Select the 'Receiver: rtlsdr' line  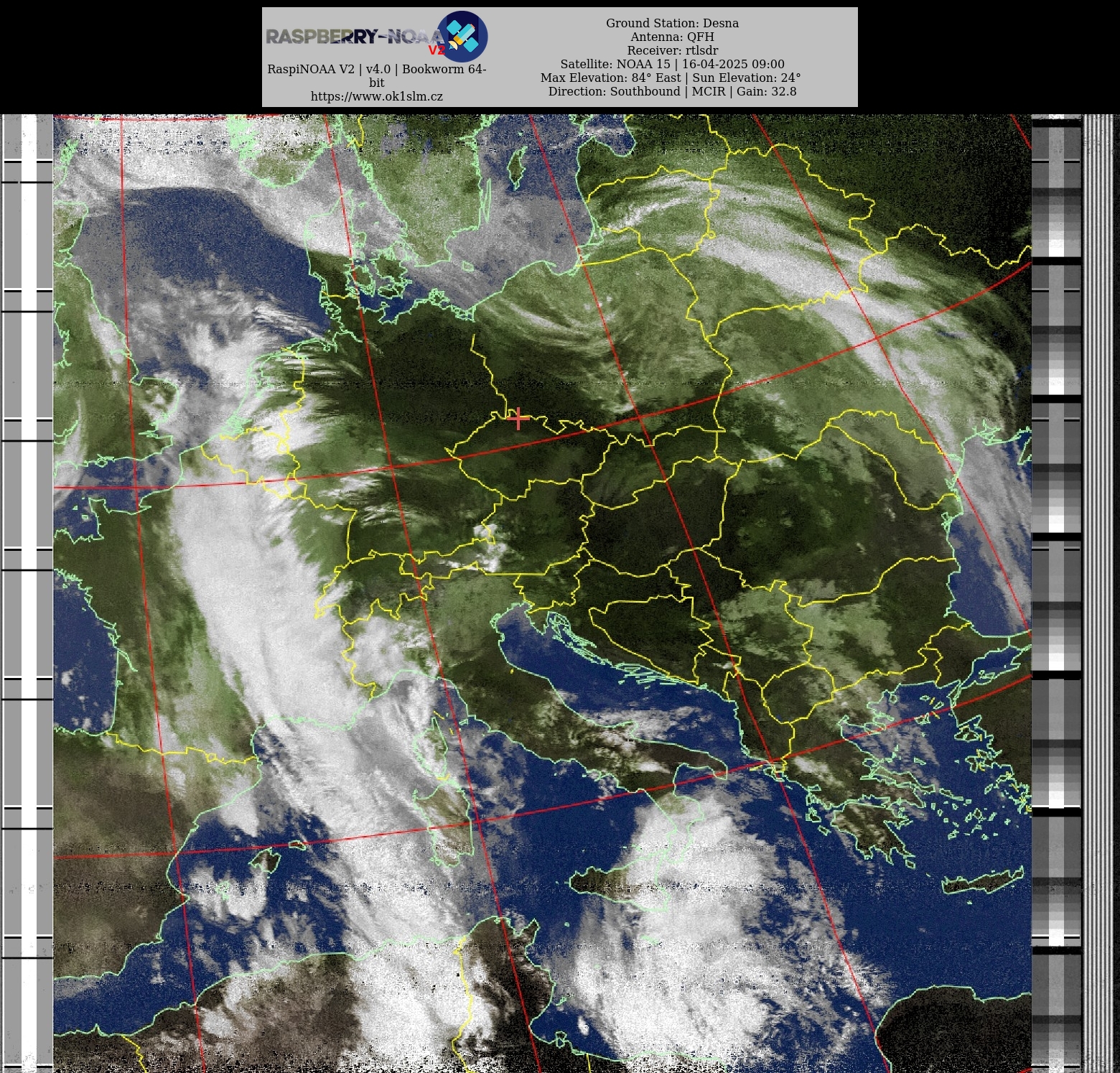pyautogui.click(x=672, y=50)
